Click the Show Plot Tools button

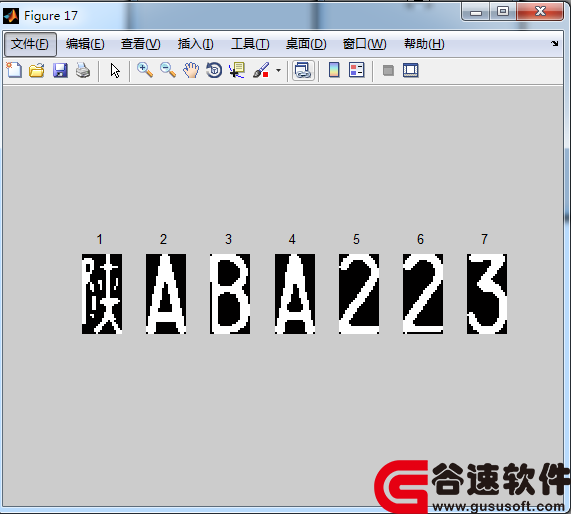point(411,70)
